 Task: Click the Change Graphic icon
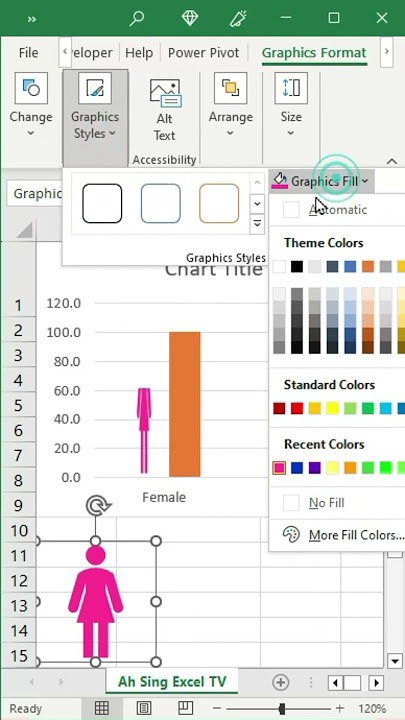[31, 87]
